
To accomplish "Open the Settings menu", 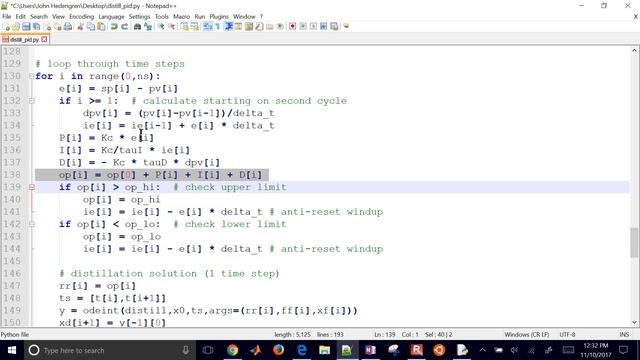I will tap(139, 17).
